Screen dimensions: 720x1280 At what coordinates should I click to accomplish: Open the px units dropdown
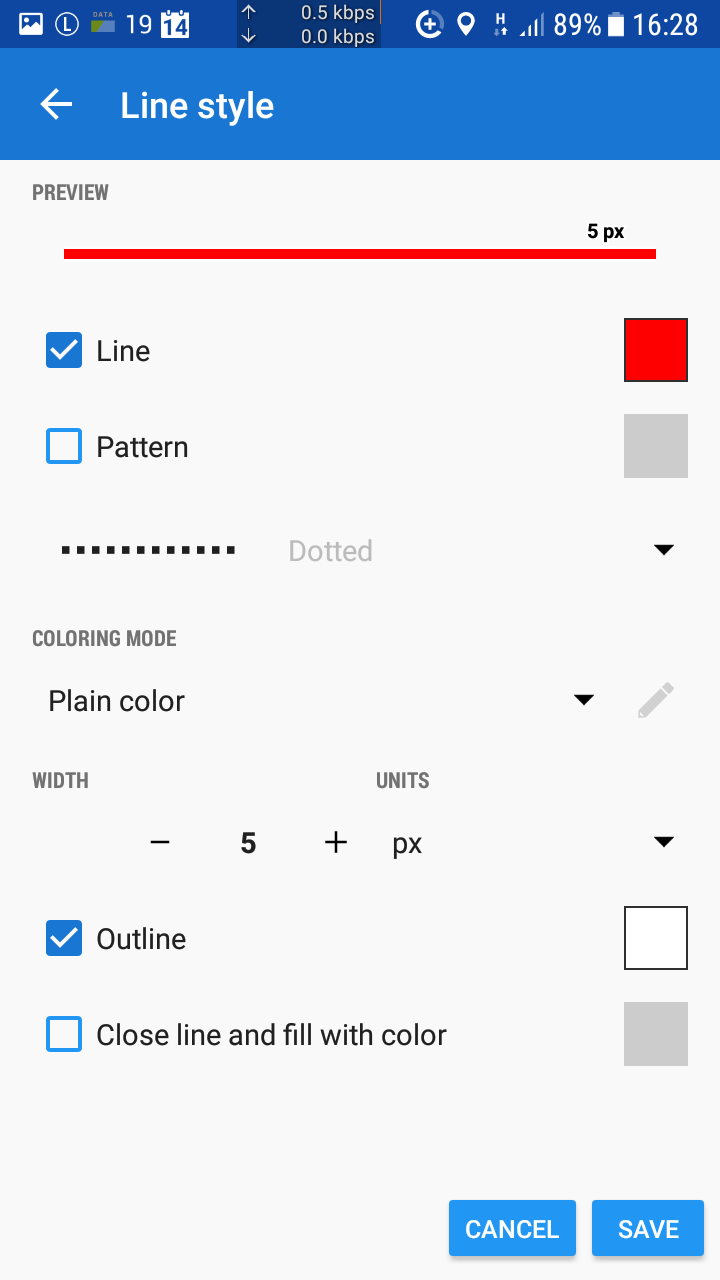click(x=664, y=843)
